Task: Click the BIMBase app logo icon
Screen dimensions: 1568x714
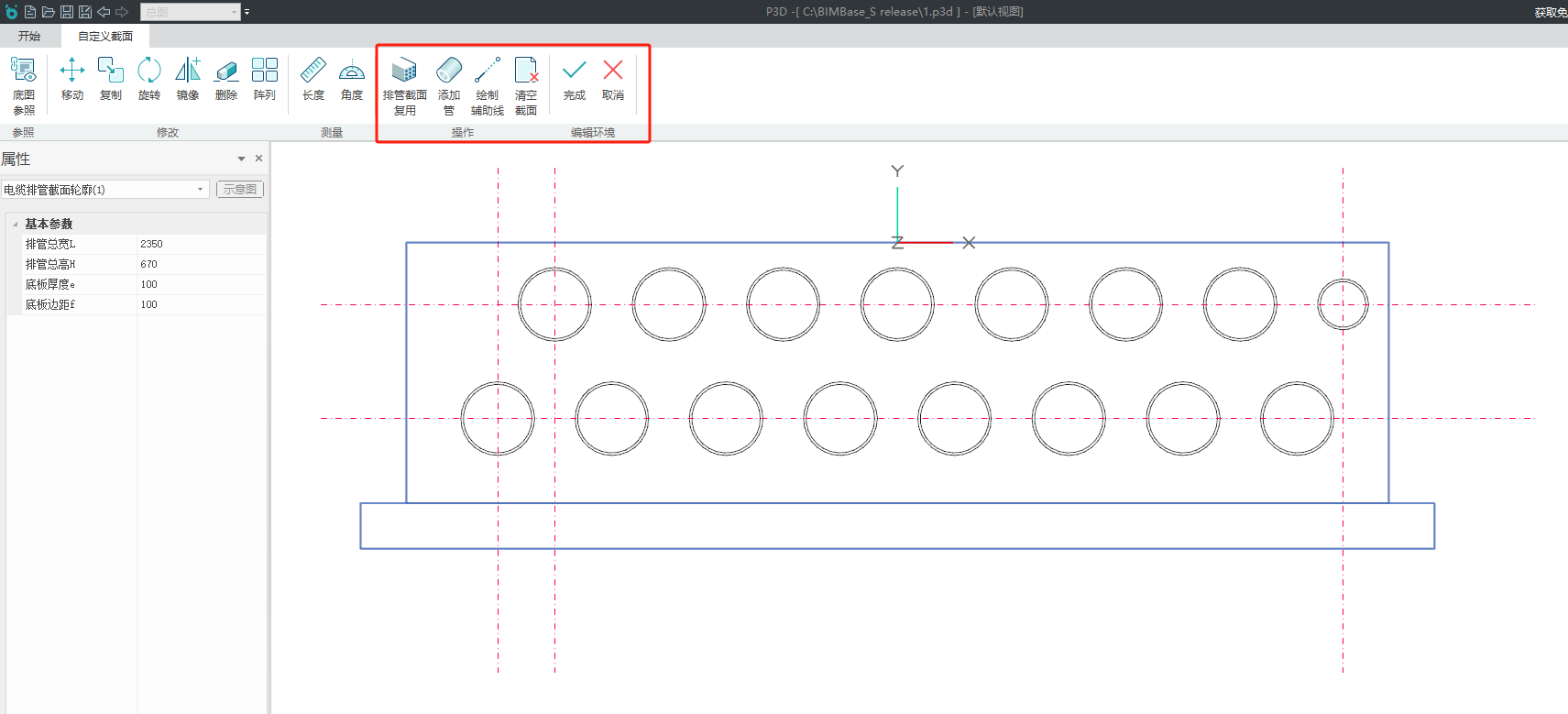Action: (11, 12)
